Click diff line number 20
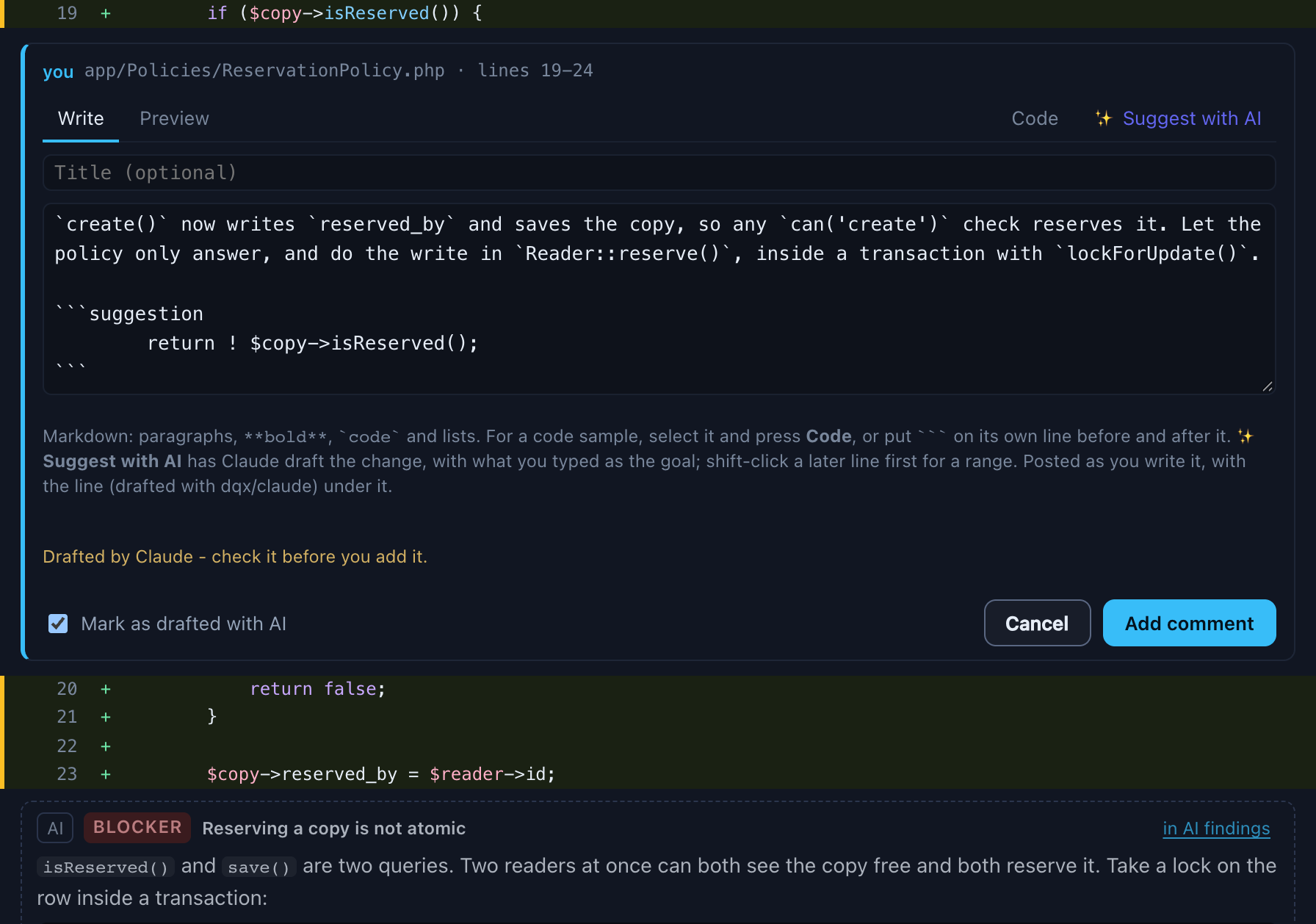The width and height of the screenshot is (1316, 924). coord(67,689)
